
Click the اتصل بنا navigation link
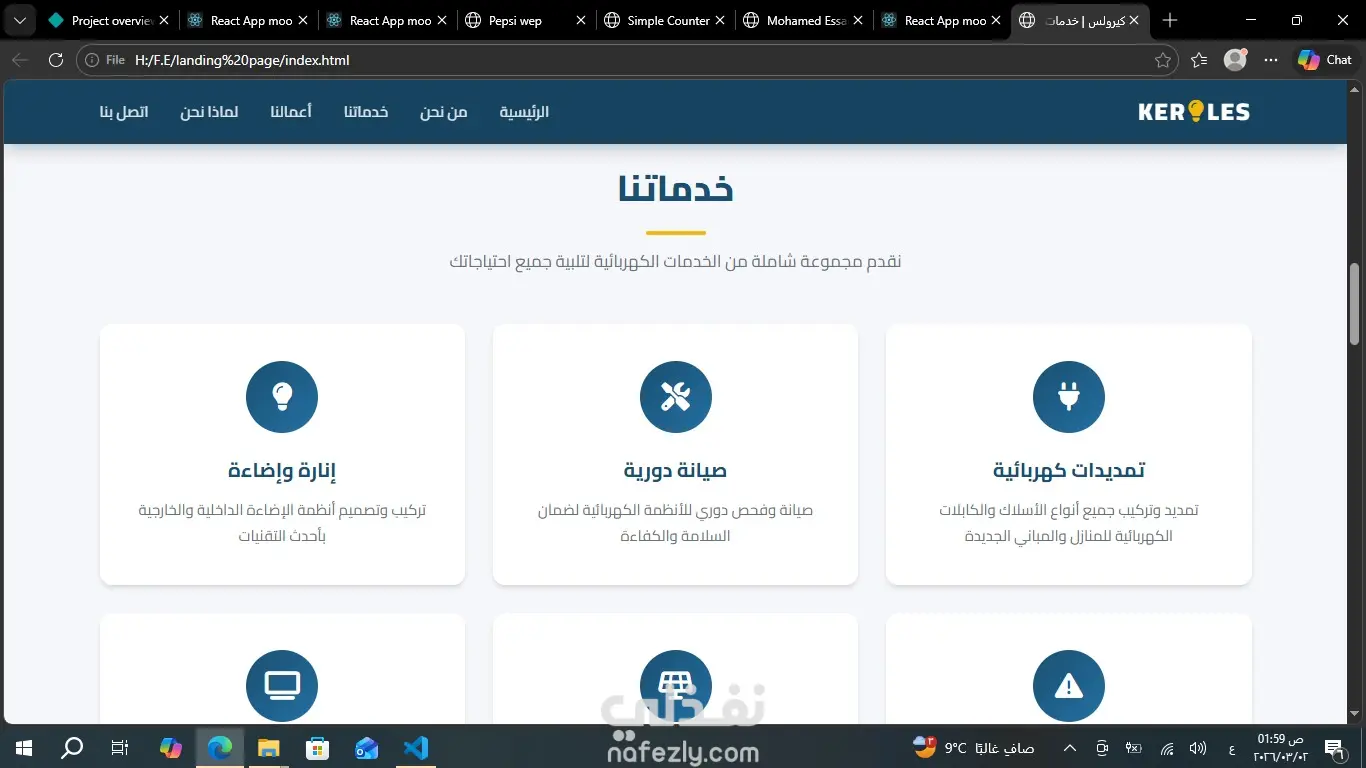coord(124,112)
